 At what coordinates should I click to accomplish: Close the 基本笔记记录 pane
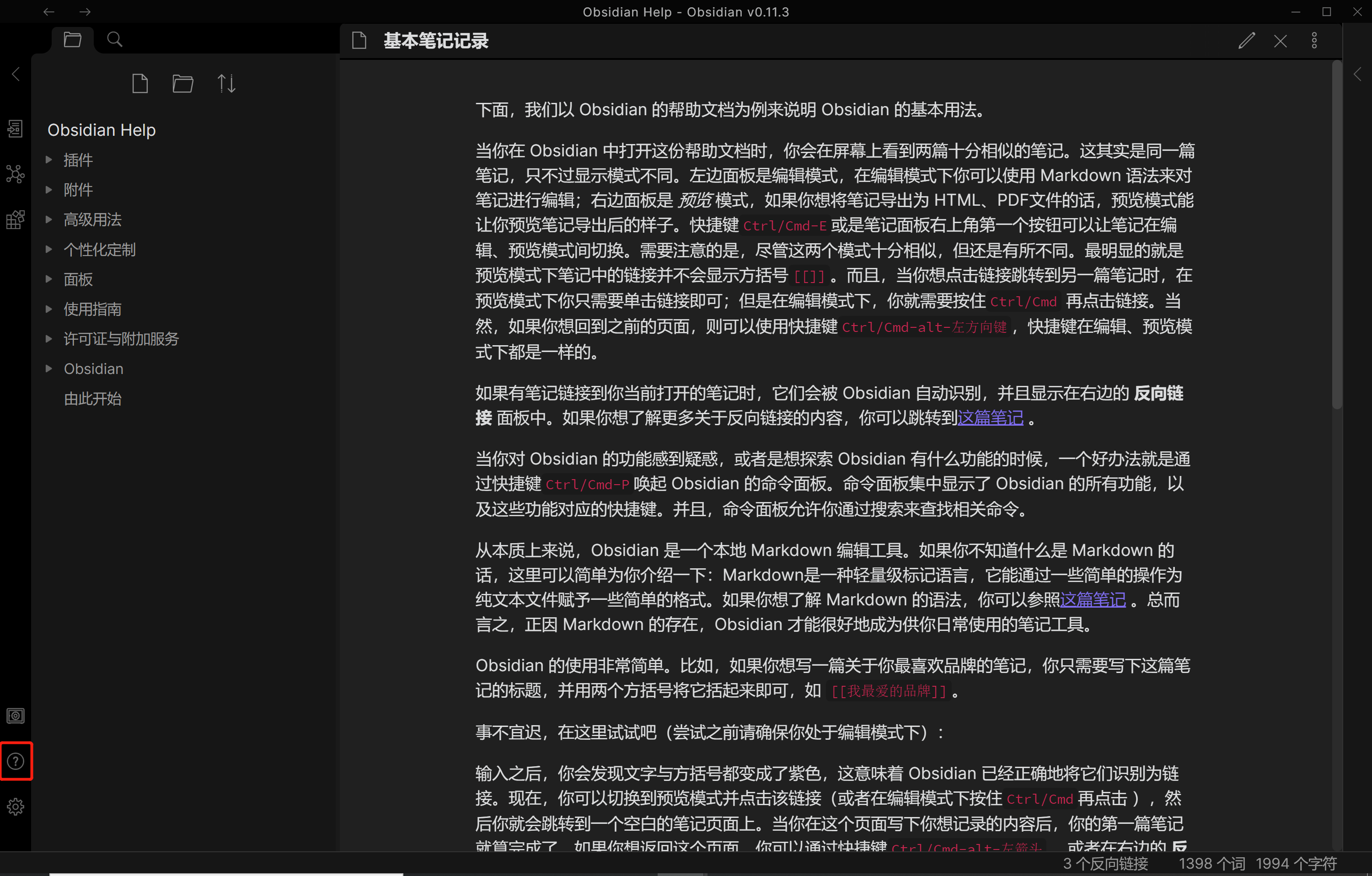(x=1280, y=41)
